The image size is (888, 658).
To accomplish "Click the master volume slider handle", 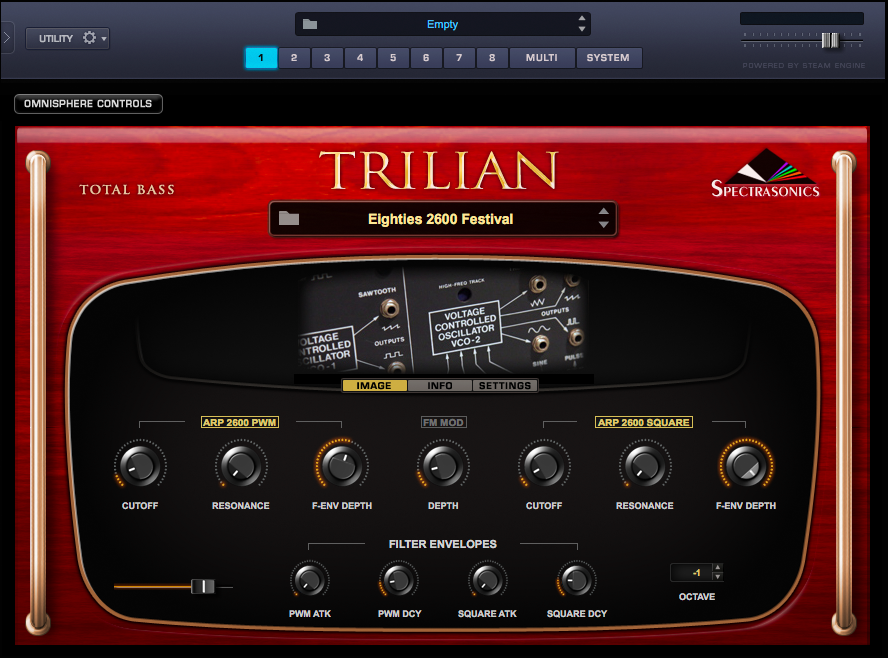I will click(x=830, y=40).
